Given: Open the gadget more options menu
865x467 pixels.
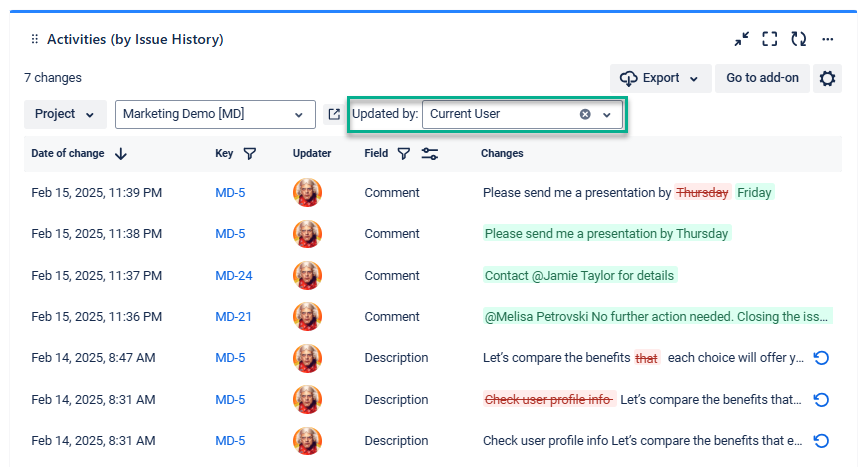Looking at the screenshot, I should click(827, 39).
